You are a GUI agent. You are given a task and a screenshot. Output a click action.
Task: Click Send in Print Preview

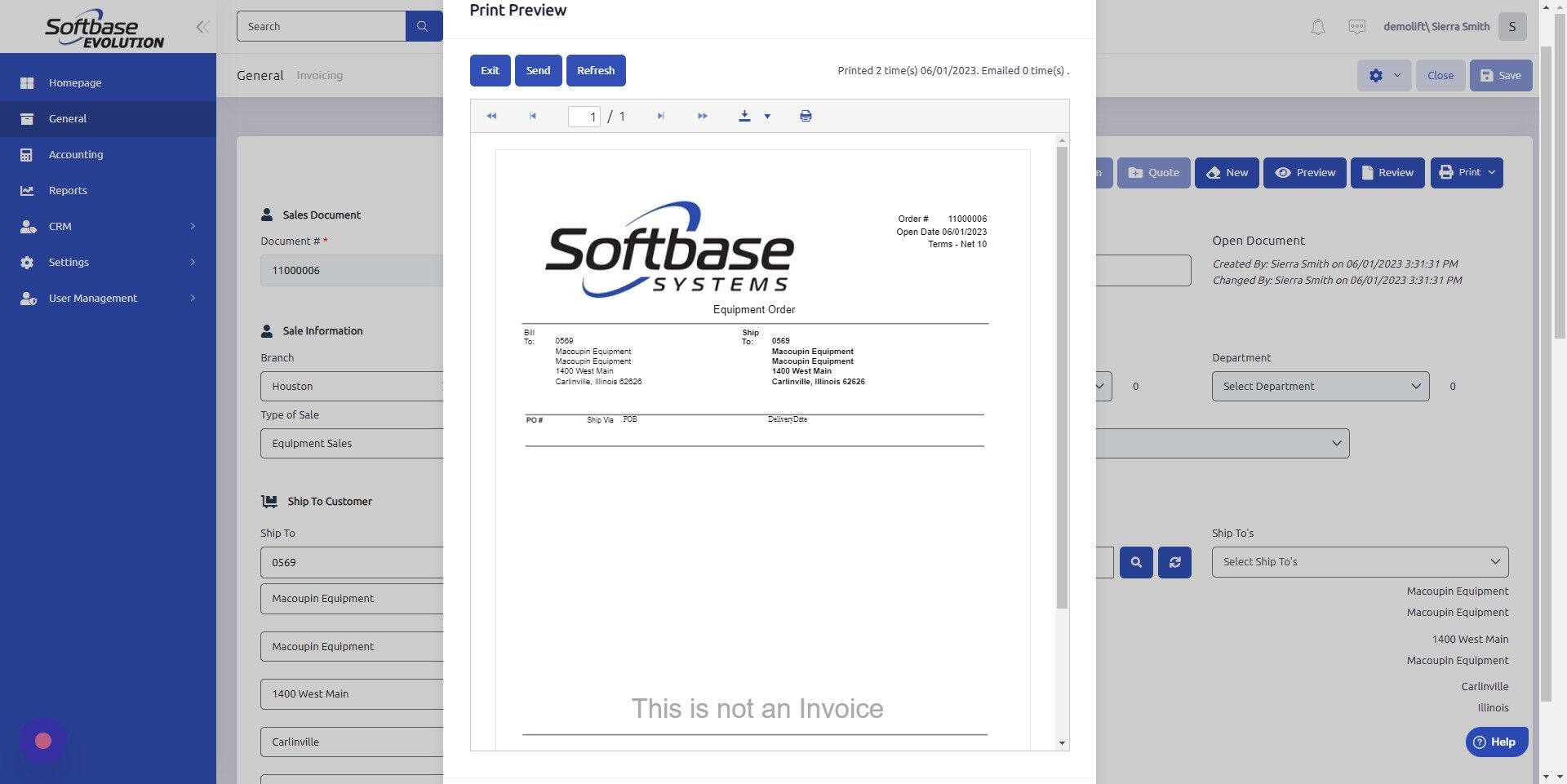[x=538, y=70]
